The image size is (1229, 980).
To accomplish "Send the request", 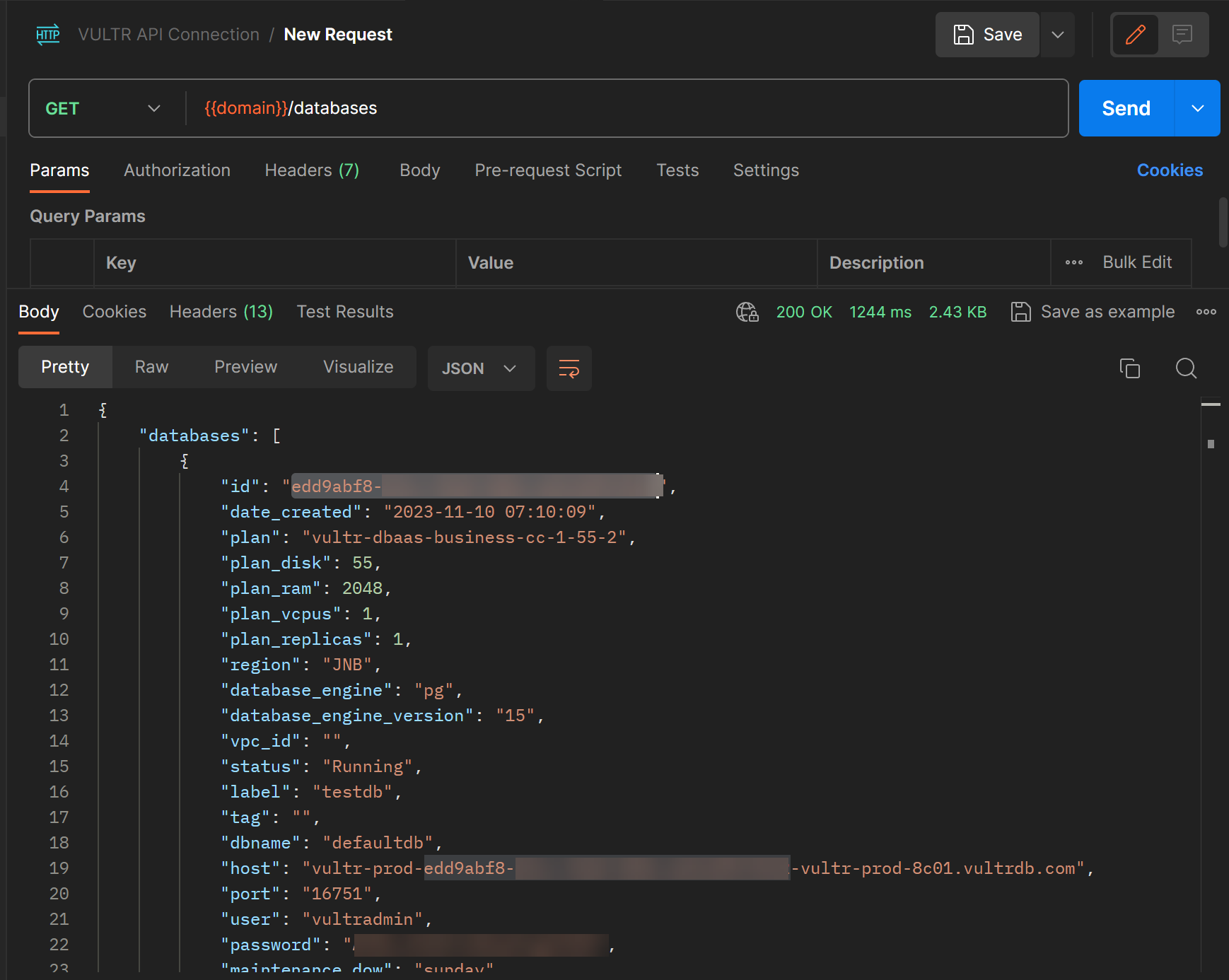I will click(1126, 108).
